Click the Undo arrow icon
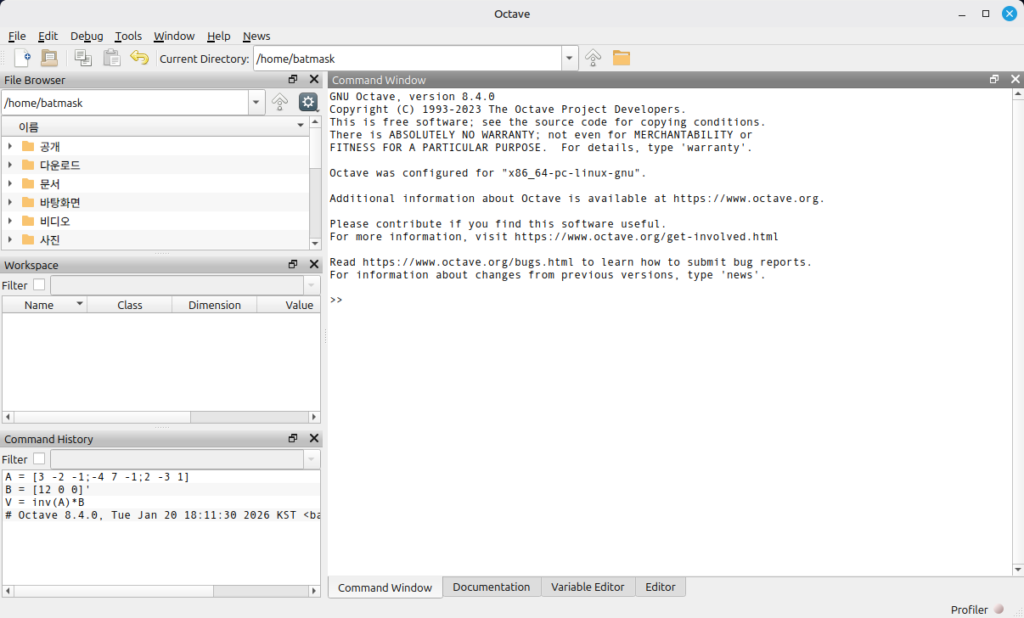 coord(140,58)
